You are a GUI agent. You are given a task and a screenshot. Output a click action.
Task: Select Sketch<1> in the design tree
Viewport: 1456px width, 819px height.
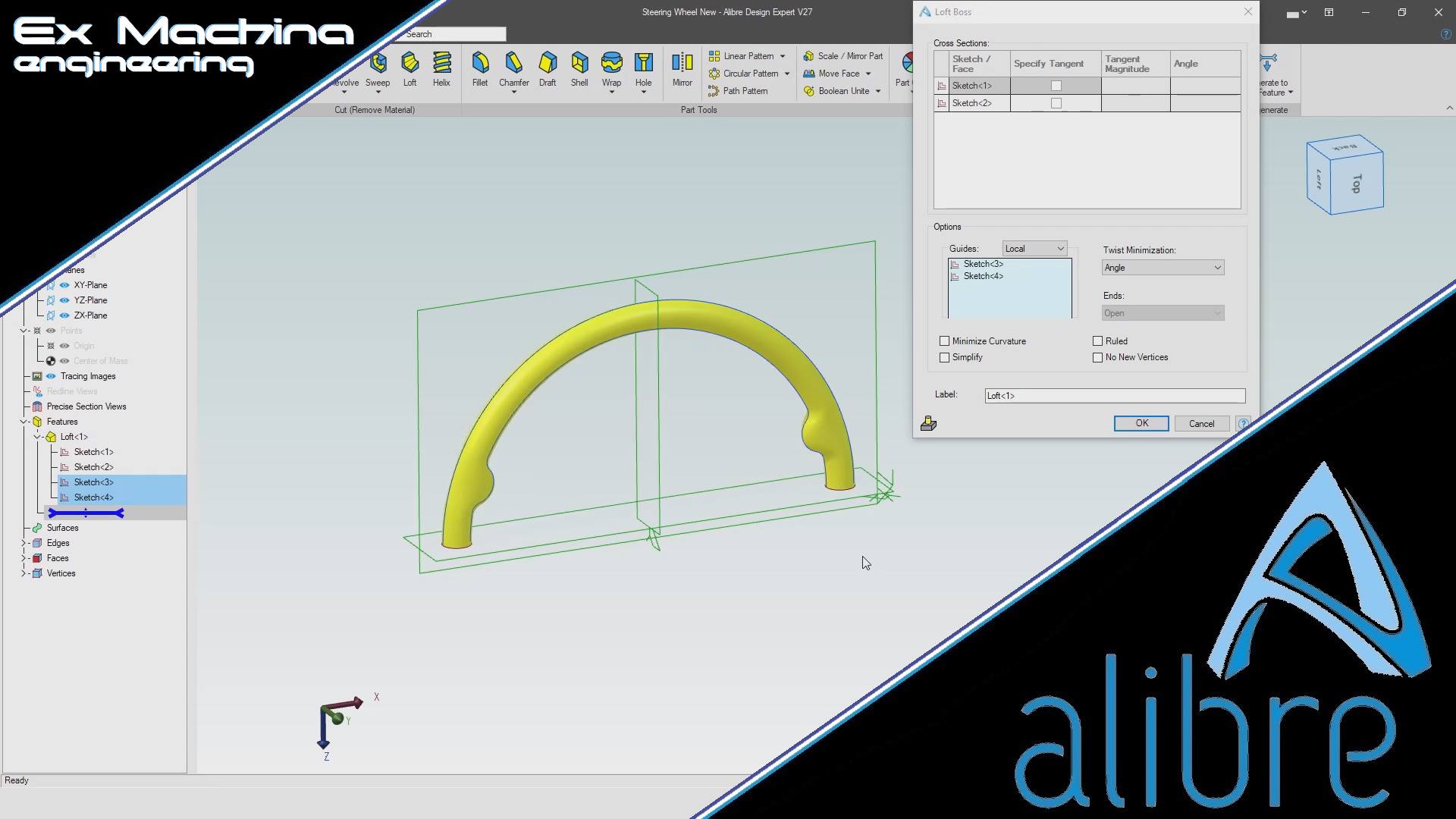tap(93, 452)
